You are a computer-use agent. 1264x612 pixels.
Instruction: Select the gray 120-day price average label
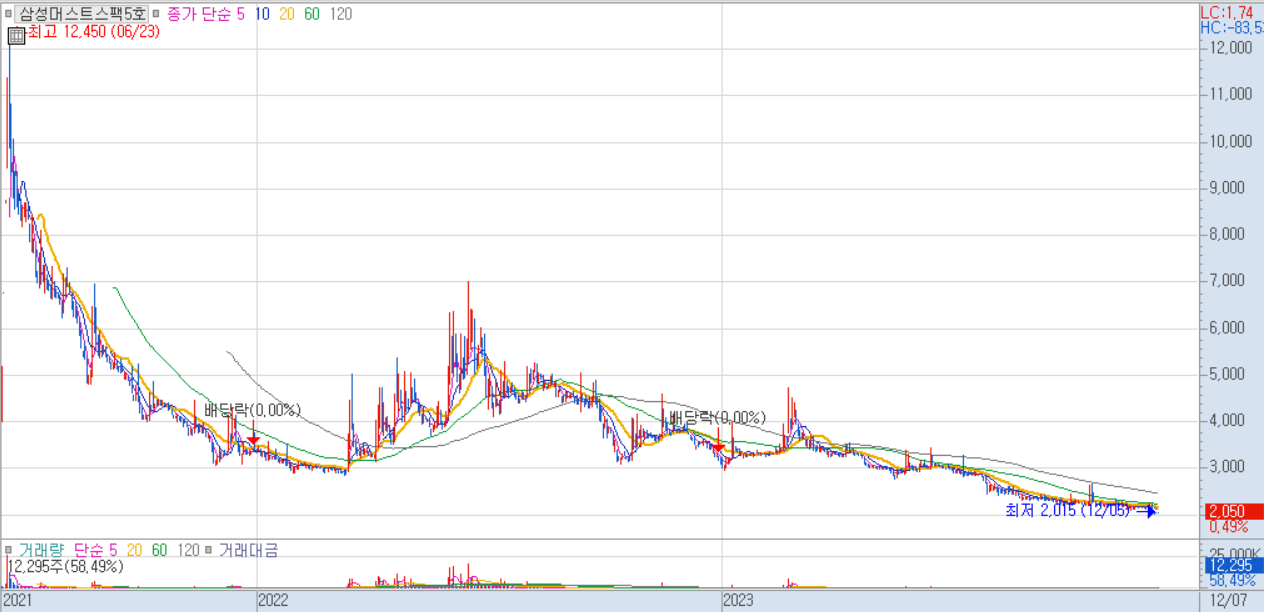click(x=340, y=15)
